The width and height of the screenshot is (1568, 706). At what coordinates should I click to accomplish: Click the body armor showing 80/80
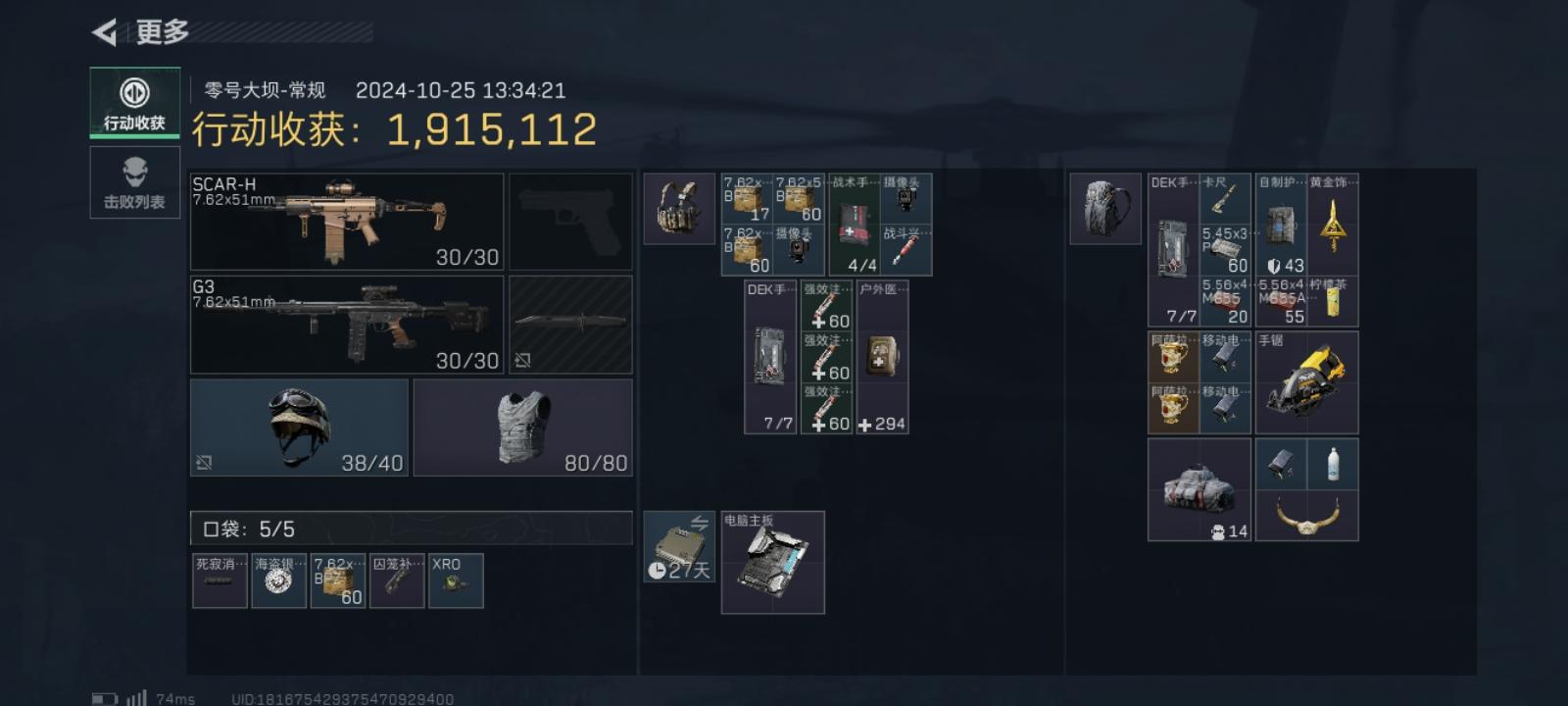coord(523,428)
